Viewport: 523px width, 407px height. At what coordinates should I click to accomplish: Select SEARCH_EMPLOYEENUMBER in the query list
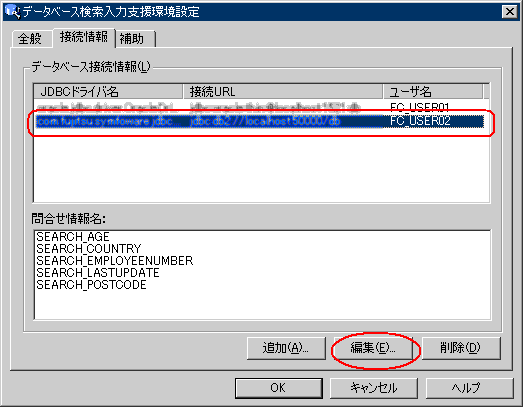pos(114,261)
